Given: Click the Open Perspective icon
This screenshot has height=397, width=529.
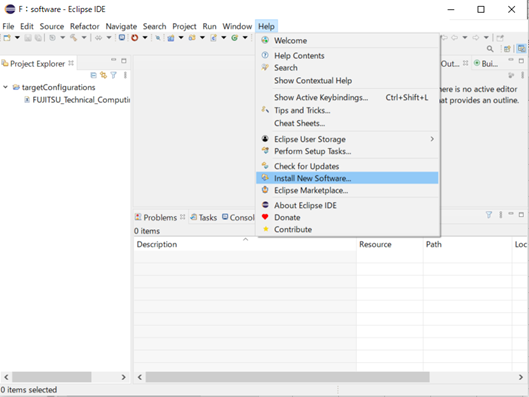Looking at the screenshot, I should [x=507, y=49].
